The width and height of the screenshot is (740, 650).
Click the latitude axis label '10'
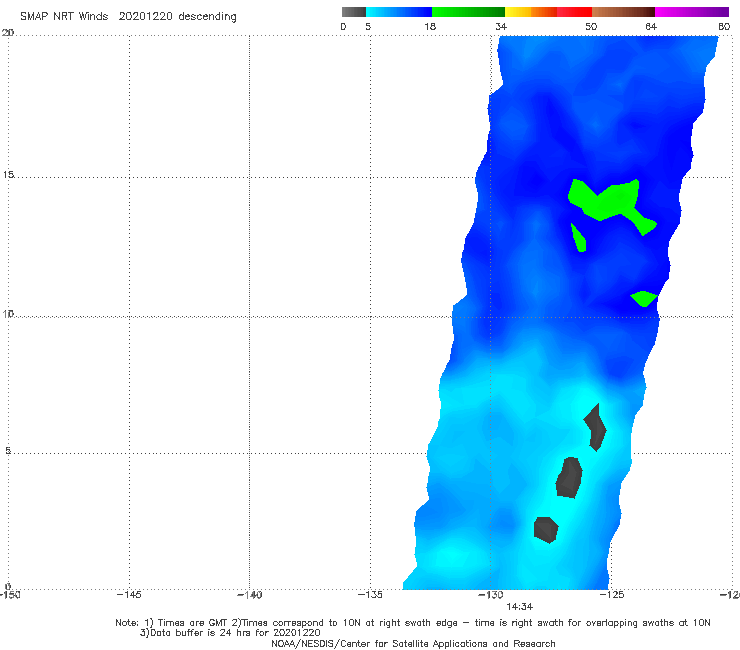pos(8,313)
